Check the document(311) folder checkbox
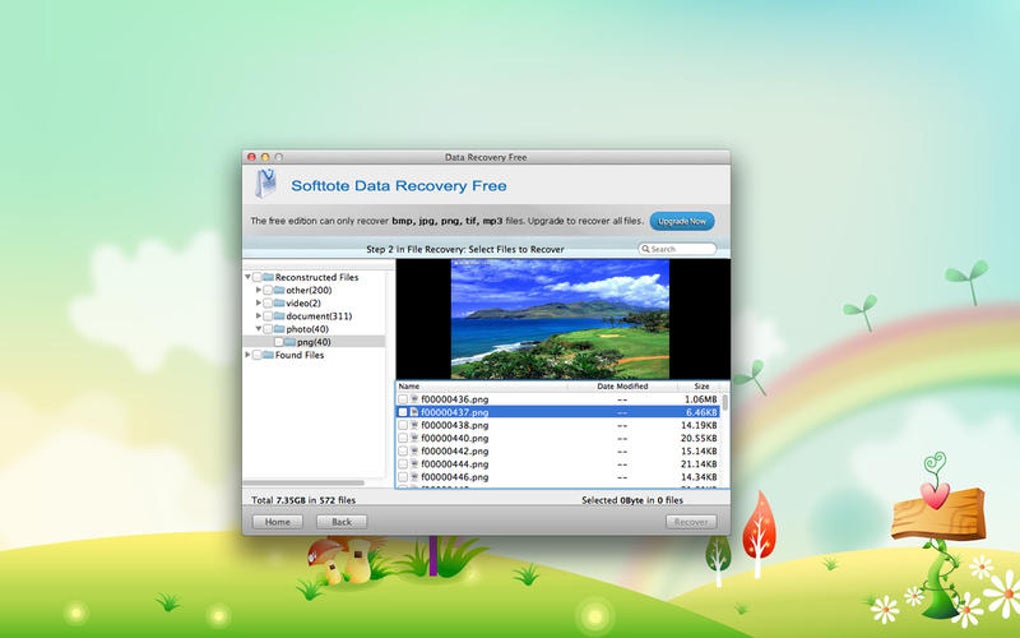The width and height of the screenshot is (1020, 638). pos(268,316)
